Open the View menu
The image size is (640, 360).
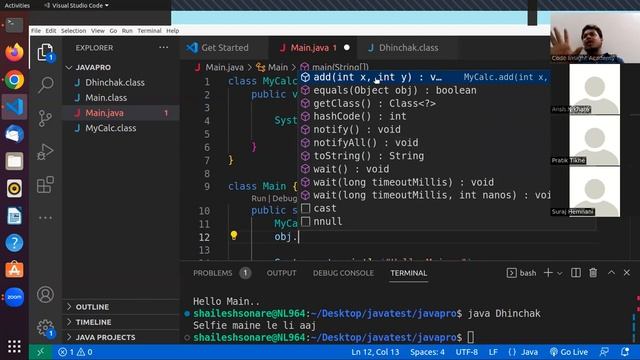click(98, 31)
